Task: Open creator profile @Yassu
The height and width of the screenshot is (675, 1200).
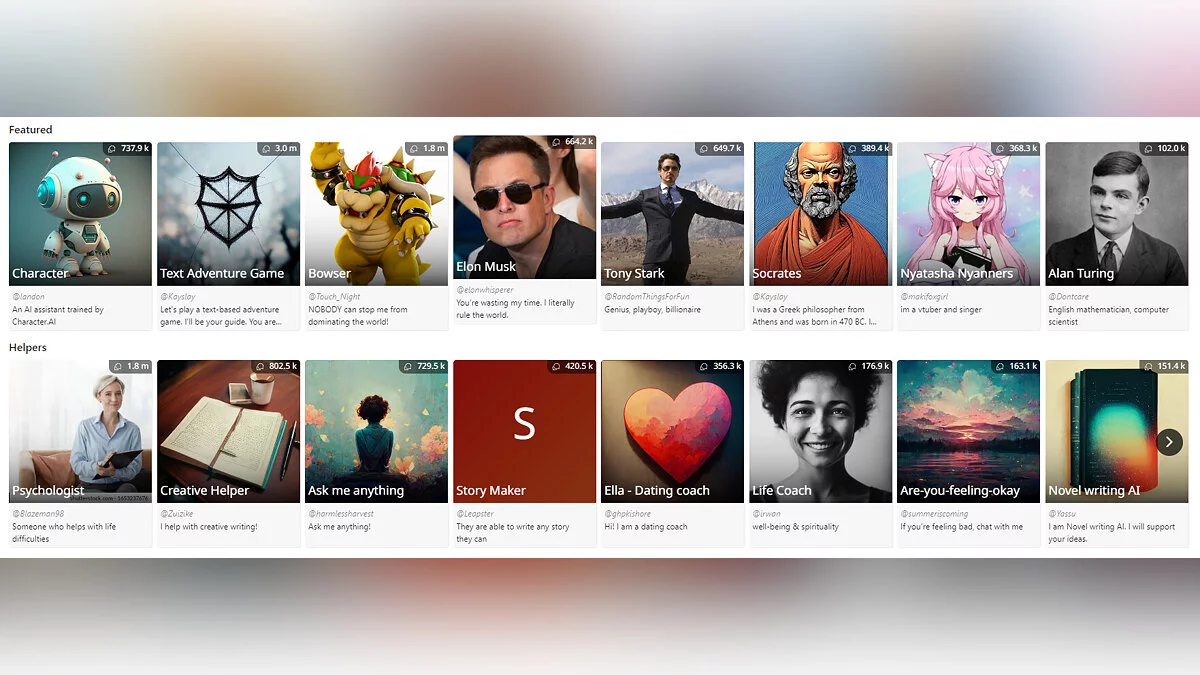Action: [1062, 514]
